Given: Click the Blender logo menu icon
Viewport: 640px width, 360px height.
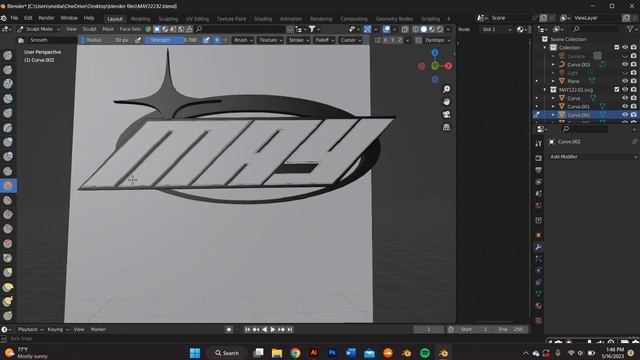Looking at the screenshot, I should 4,18.
